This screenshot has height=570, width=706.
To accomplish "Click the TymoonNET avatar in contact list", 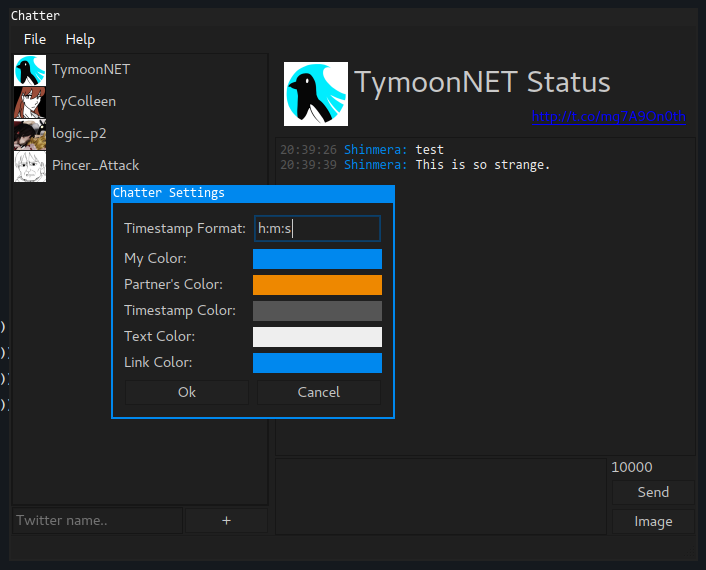I will point(30,70).
